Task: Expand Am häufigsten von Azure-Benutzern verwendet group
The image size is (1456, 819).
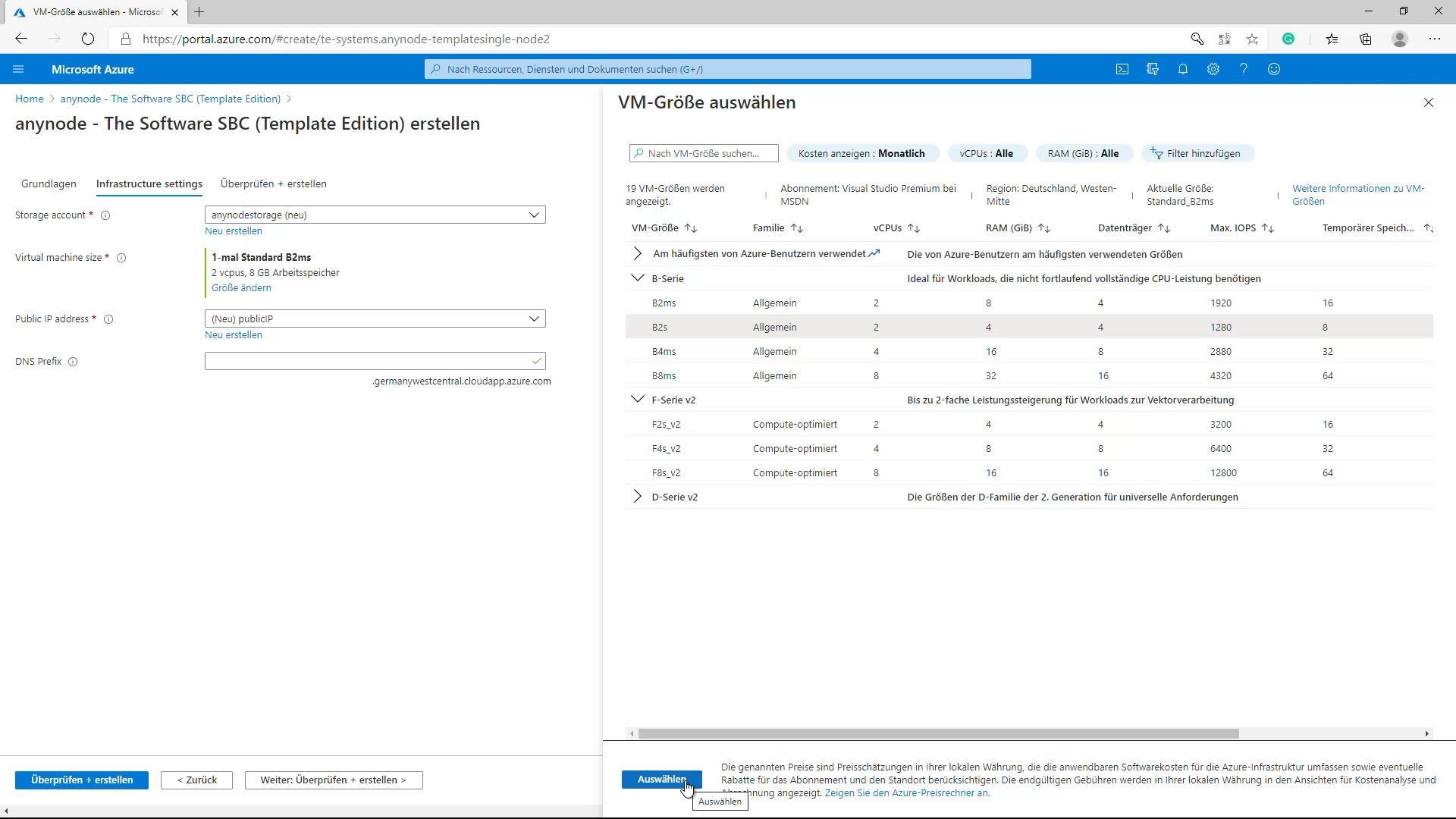Action: (x=637, y=254)
